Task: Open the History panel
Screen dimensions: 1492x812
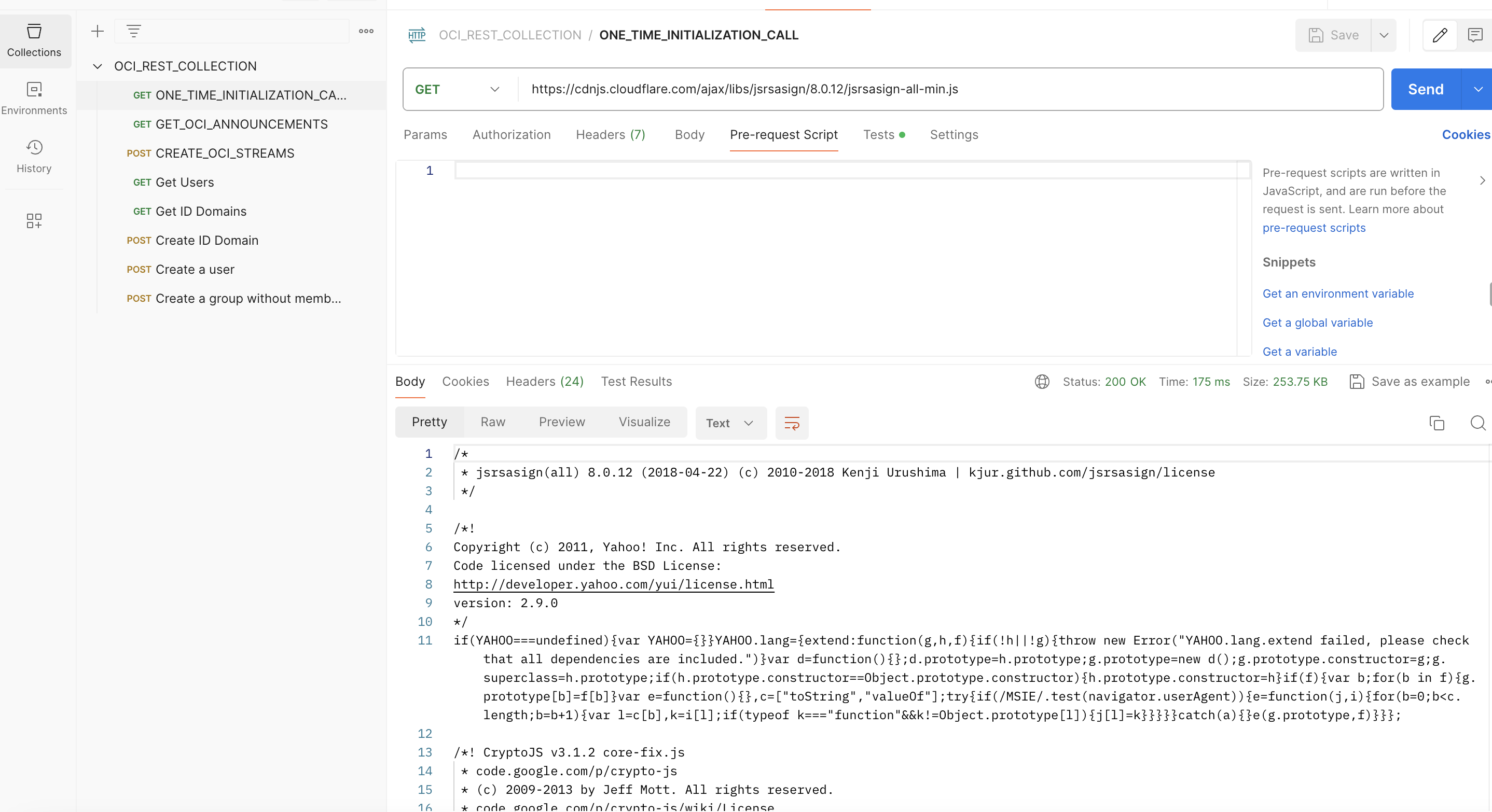Action: [34, 156]
